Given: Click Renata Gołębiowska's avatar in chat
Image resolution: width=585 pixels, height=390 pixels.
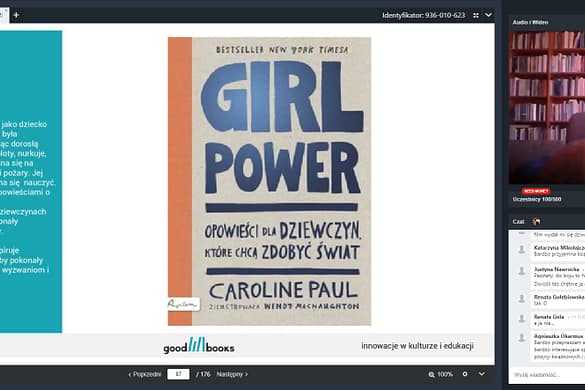Looking at the screenshot, I should coord(522,299).
